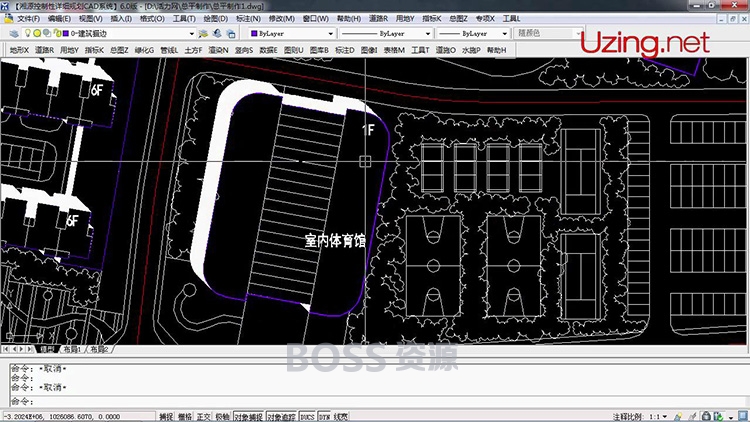Click the Layer Previous icon
The width and height of the screenshot is (750, 422).
(217, 33)
